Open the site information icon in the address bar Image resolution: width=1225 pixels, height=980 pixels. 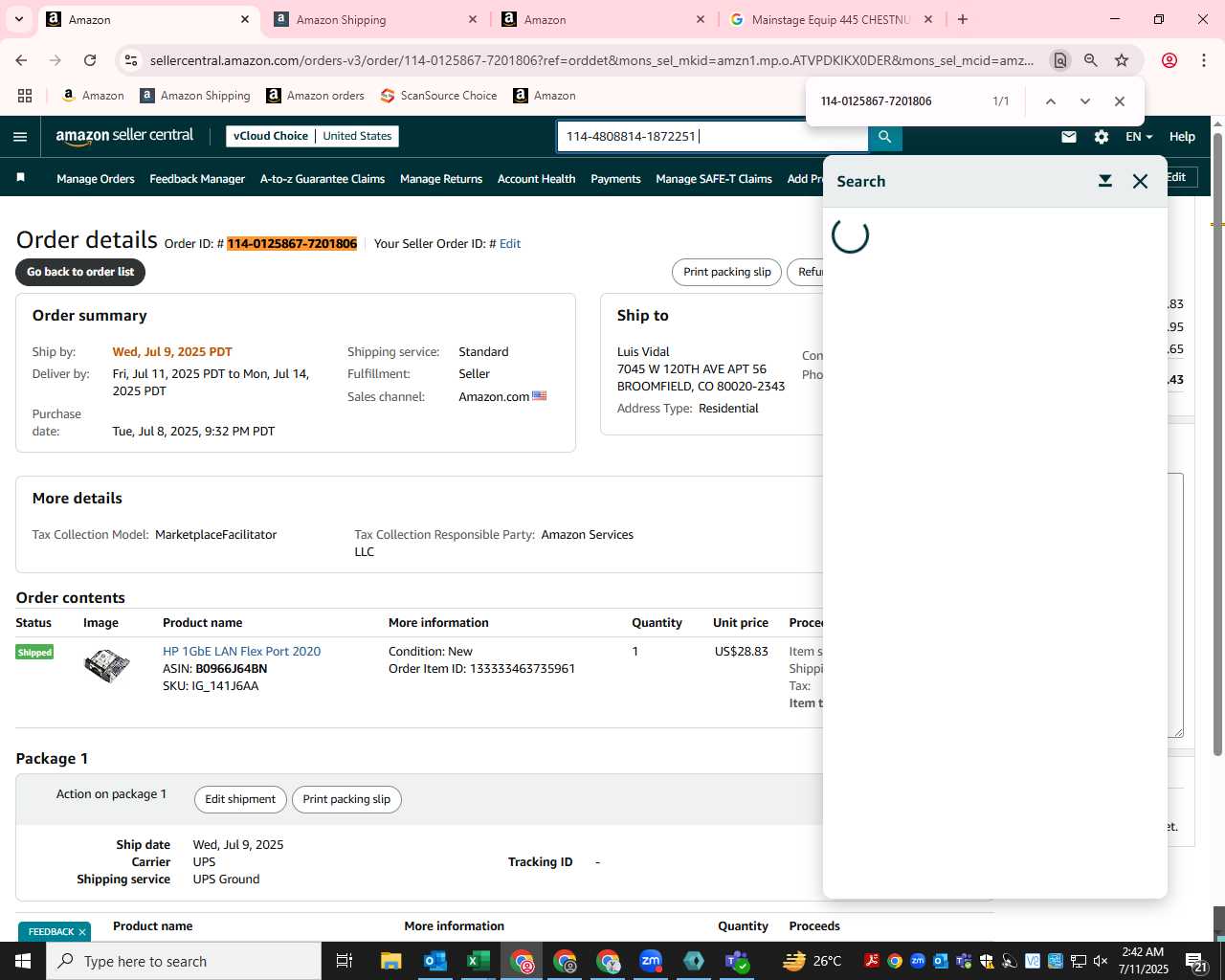[131, 60]
